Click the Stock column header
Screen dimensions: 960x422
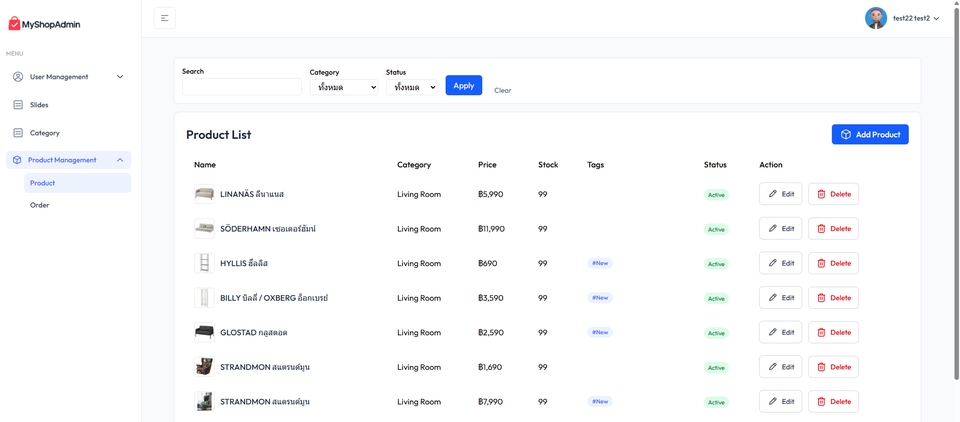(548, 165)
